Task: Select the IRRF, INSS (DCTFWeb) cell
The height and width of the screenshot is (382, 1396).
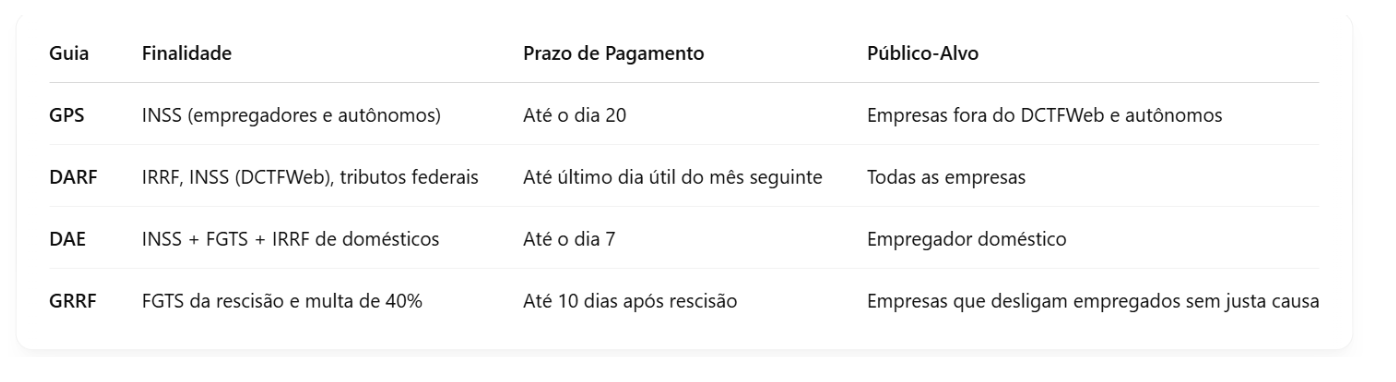Action: (x=310, y=177)
